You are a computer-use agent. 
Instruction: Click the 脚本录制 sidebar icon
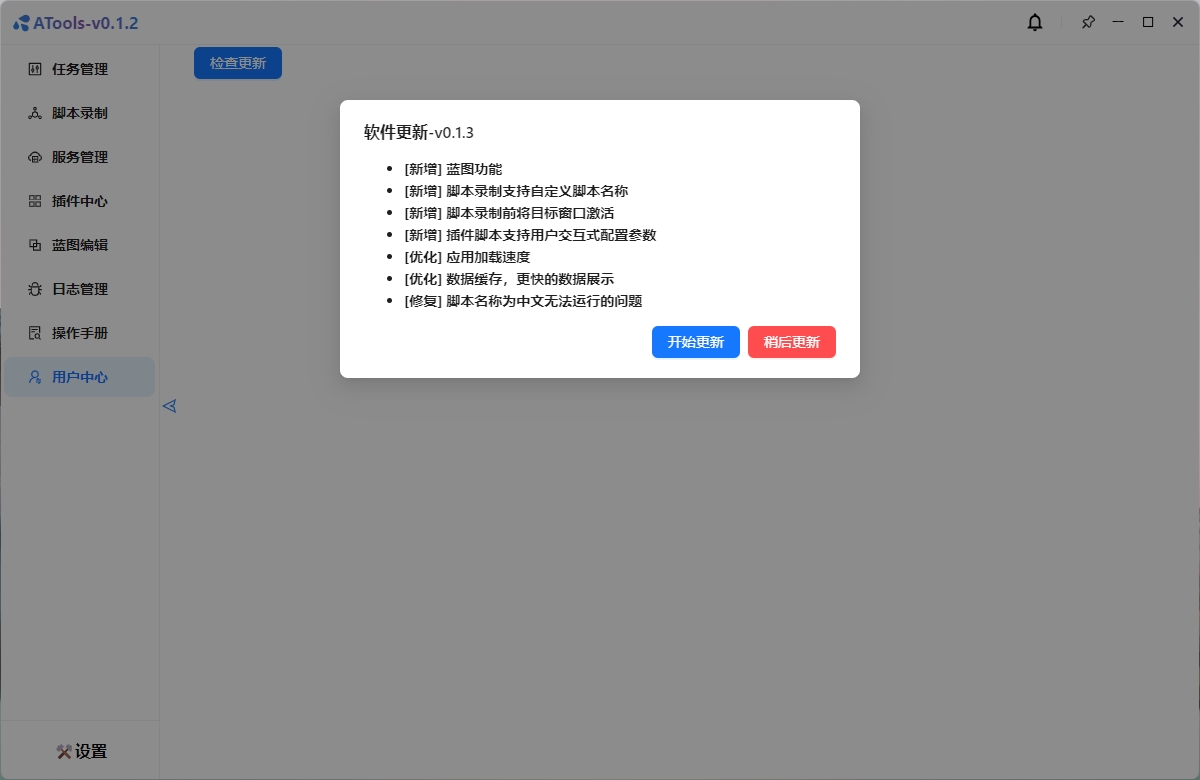pos(35,113)
